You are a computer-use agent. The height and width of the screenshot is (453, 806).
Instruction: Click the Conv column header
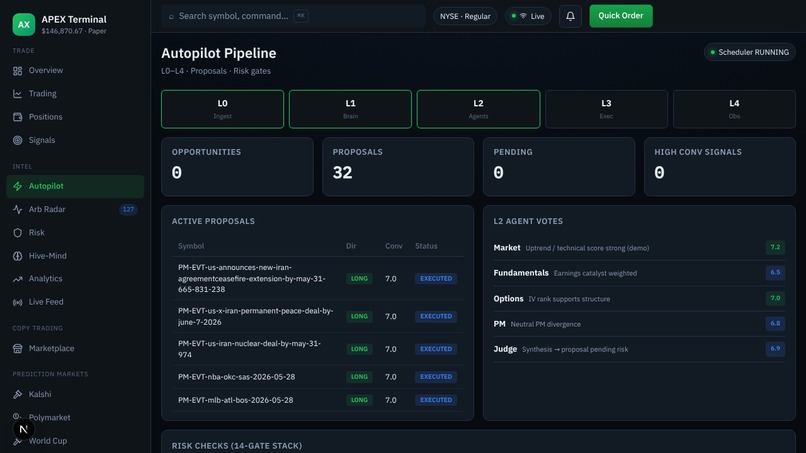pyautogui.click(x=394, y=246)
